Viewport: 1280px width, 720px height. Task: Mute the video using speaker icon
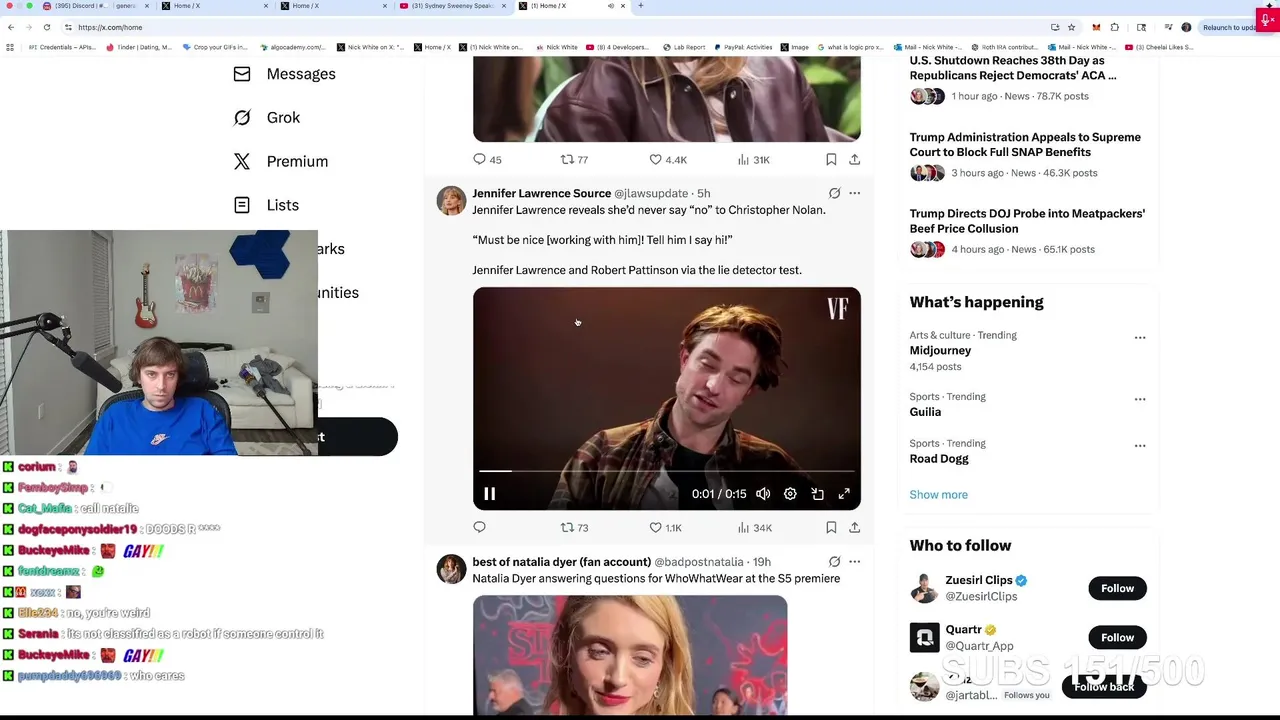[763, 494]
